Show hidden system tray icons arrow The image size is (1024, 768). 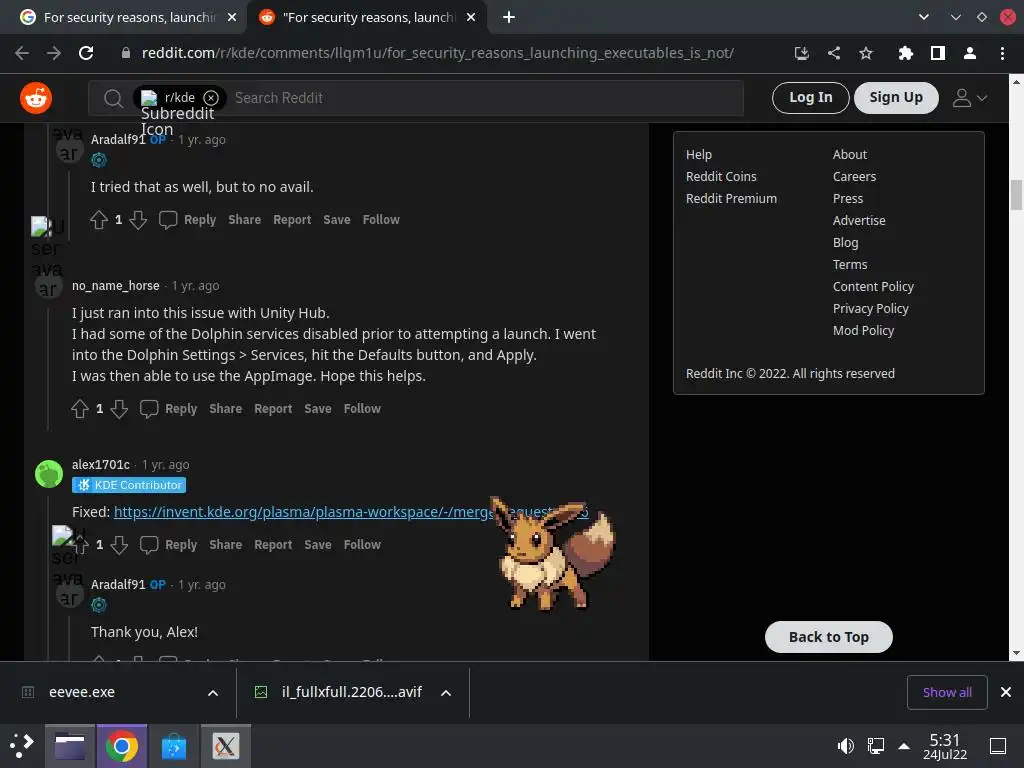[904, 746]
